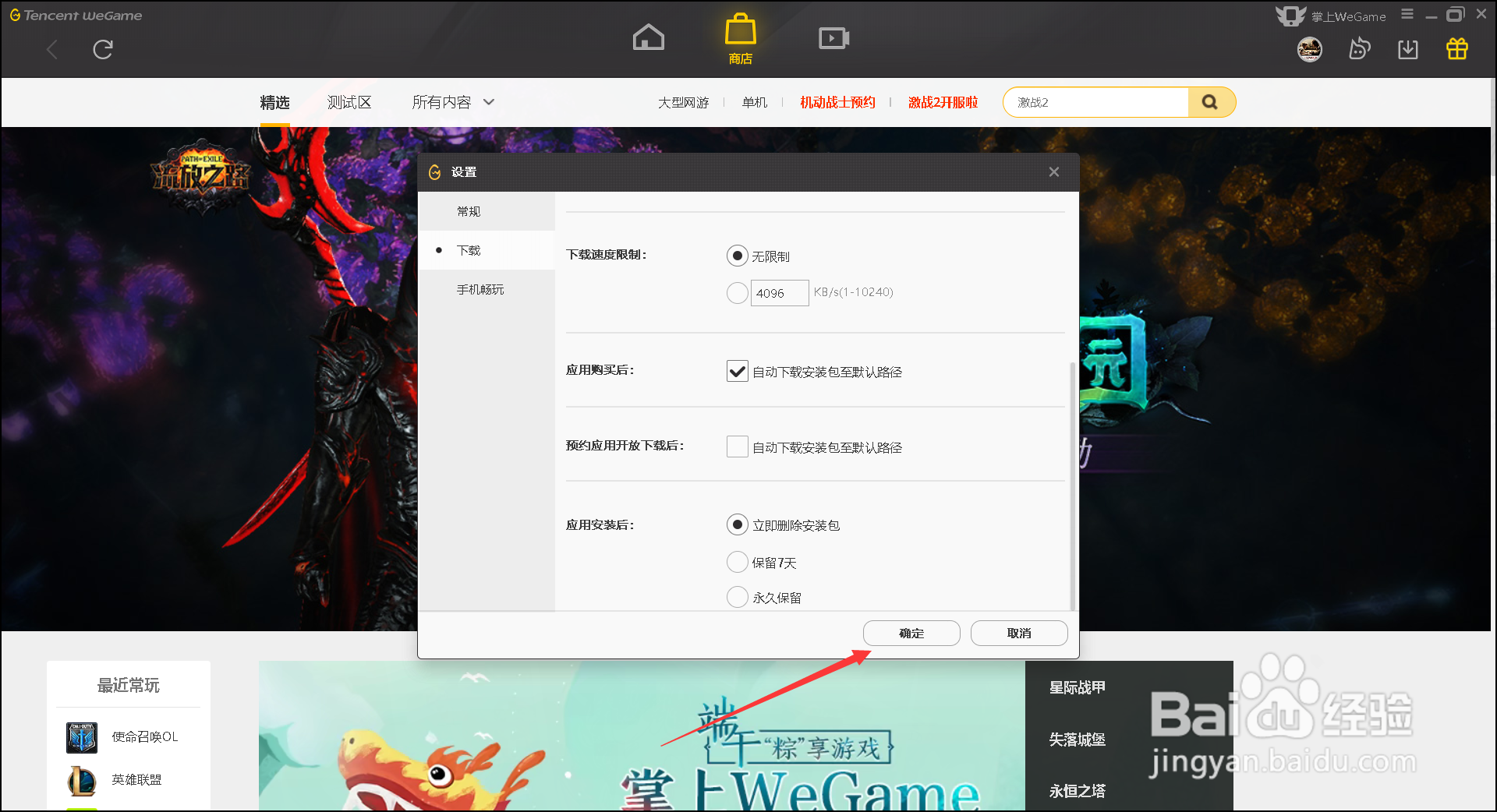The image size is (1497, 812).
Task: Switch to the 精选 tab
Action: pyautogui.click(x=274, y=102)
